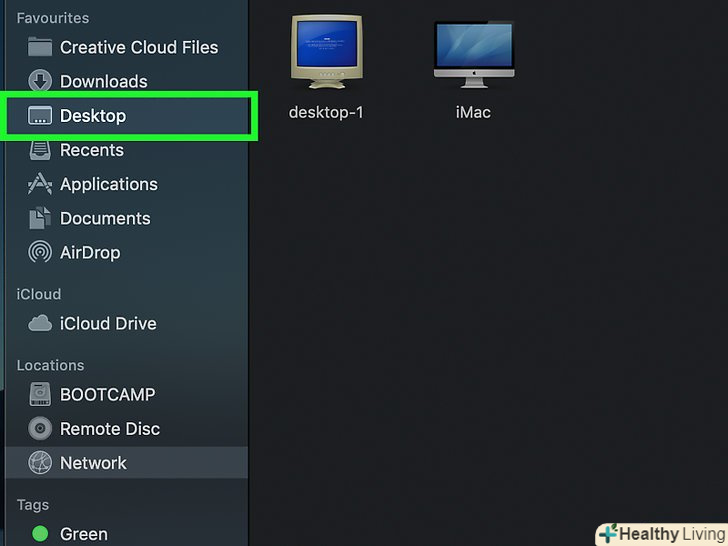Select the iMac image thumbnail
Screen dimensions: 728x546
tap(473, 53)
